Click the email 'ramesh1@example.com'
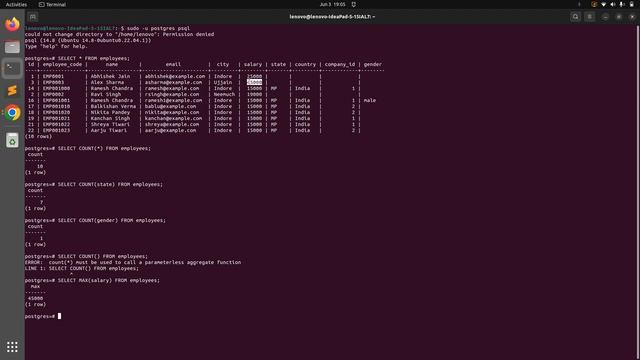This screenshot has height=360, width=640. click(x=173, y=100)
